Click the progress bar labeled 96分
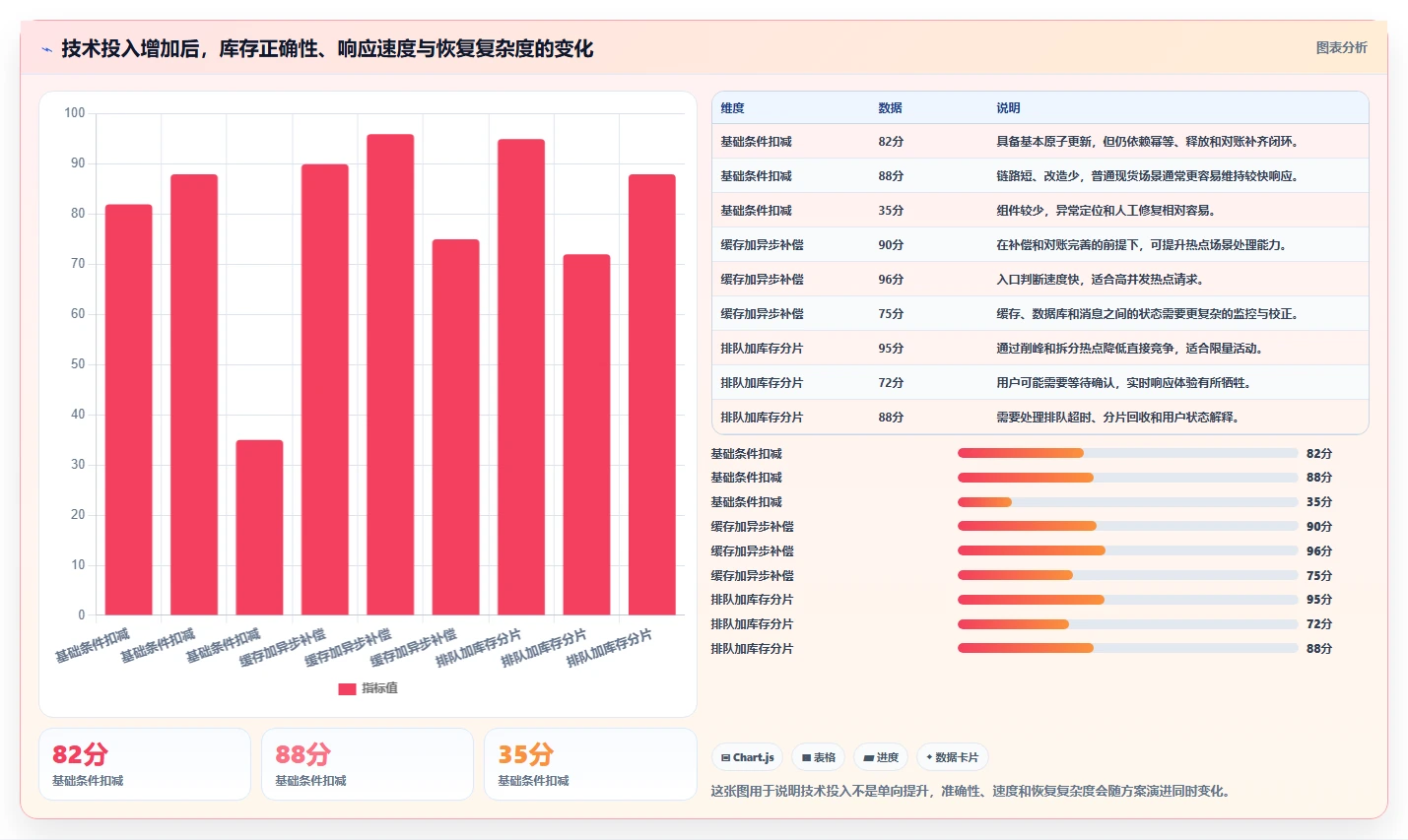 1127,550
